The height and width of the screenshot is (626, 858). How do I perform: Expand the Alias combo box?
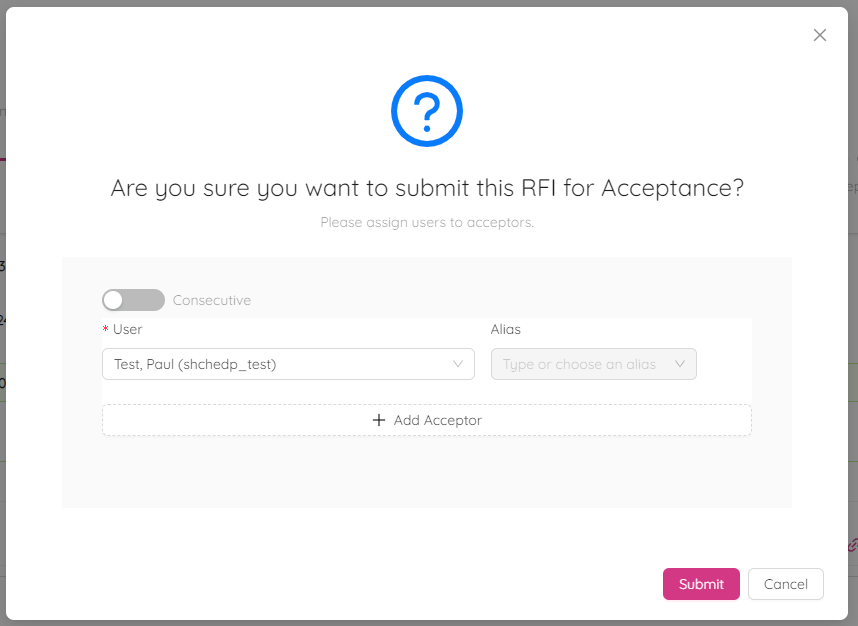coord(593,364)
